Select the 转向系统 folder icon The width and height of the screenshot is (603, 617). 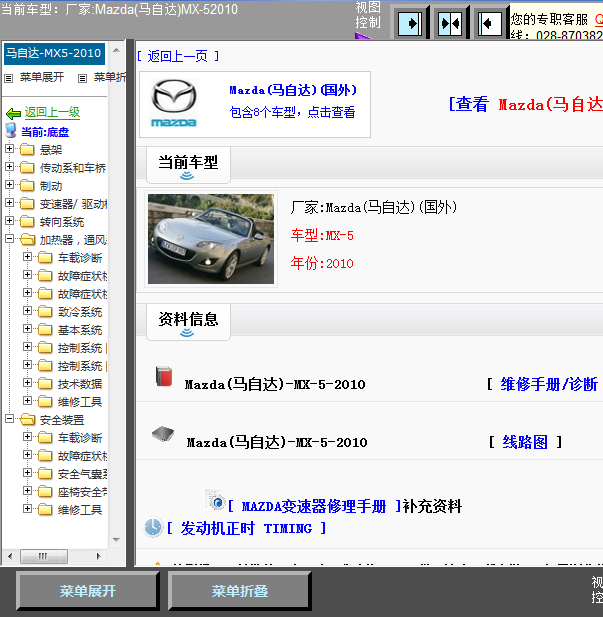(27, 222)
